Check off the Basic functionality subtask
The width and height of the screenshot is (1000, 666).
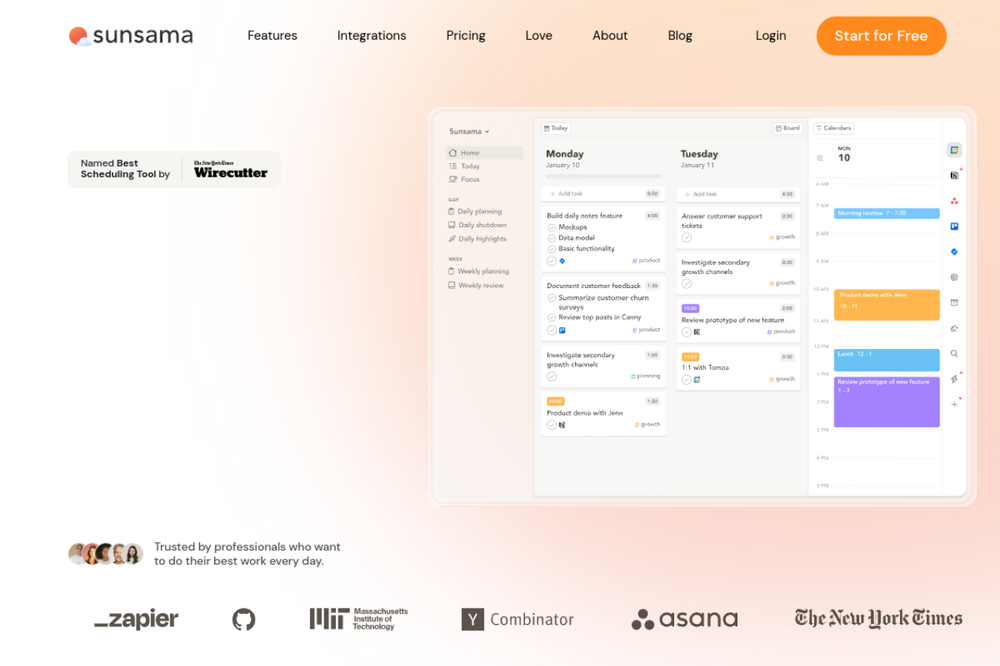coord(552,249)
